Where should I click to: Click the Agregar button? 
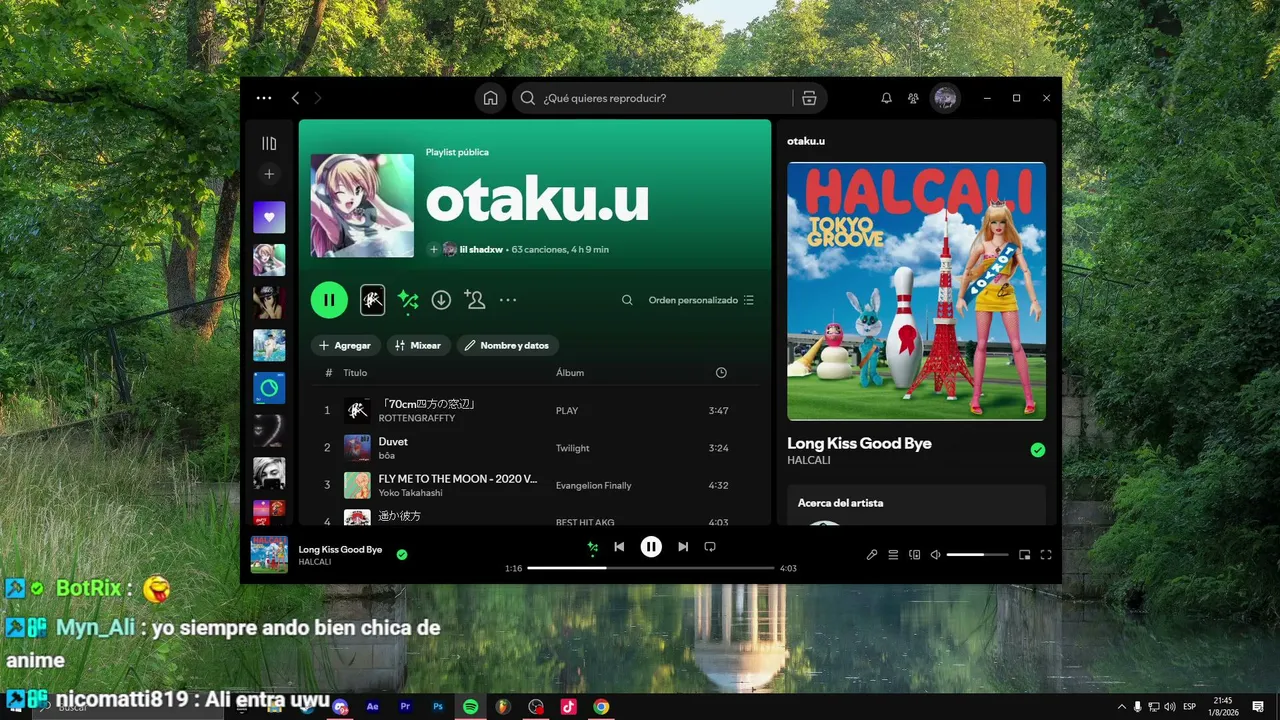pyautogui.click(x=346, y=345)
